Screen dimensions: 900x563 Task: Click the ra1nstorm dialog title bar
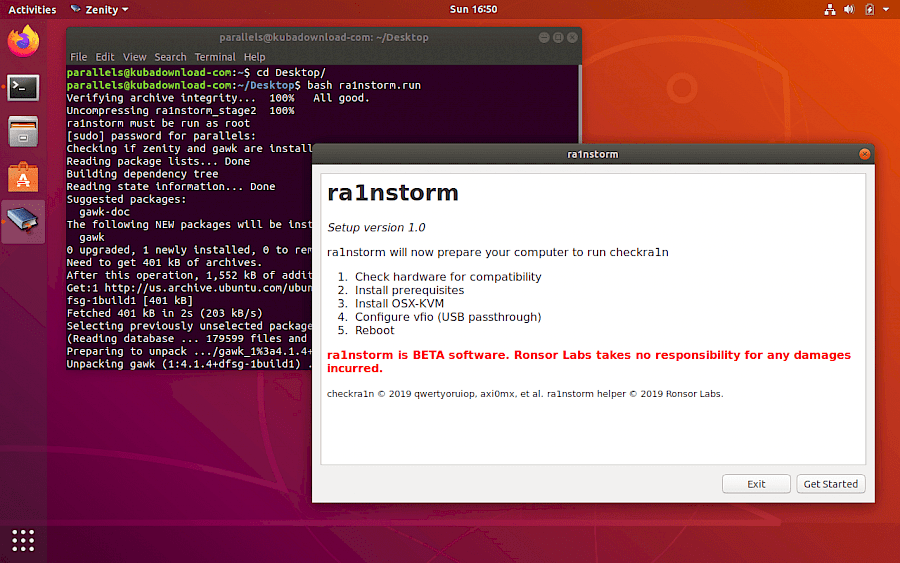point(593,154)
